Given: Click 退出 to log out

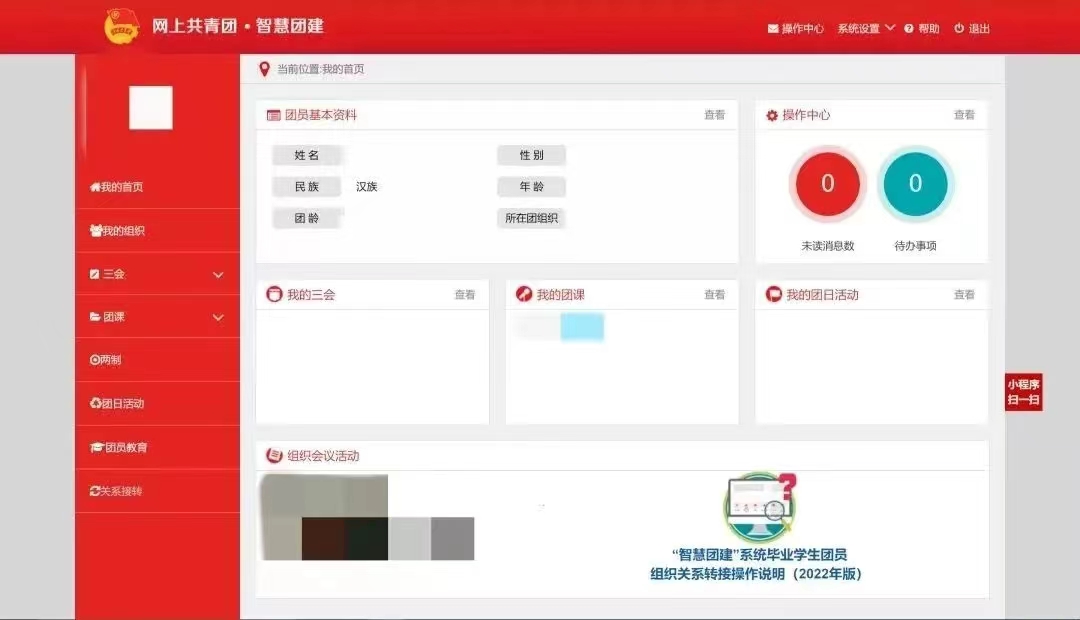Looking at the screenshot, I should [x=972, y=29].
